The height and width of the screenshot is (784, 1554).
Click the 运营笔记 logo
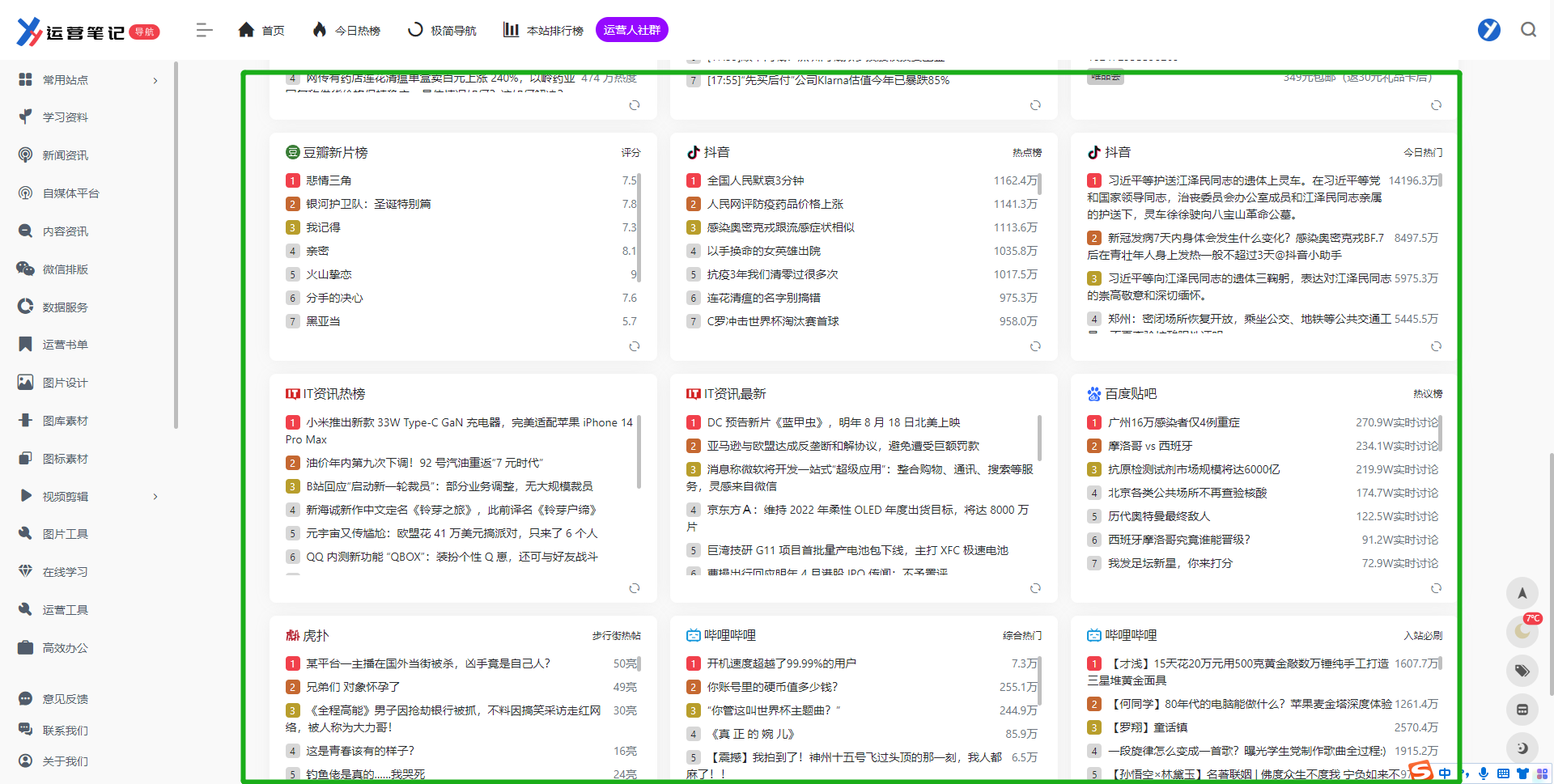(87, 32)
